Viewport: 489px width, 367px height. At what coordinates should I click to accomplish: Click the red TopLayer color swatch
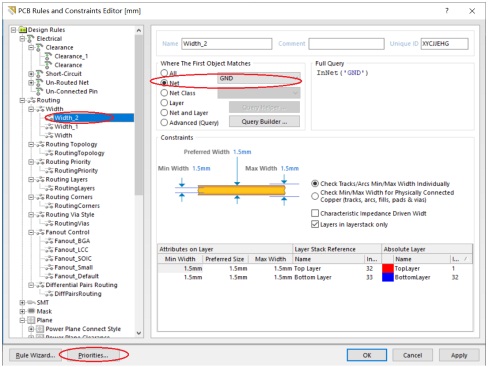click(388, 268)
